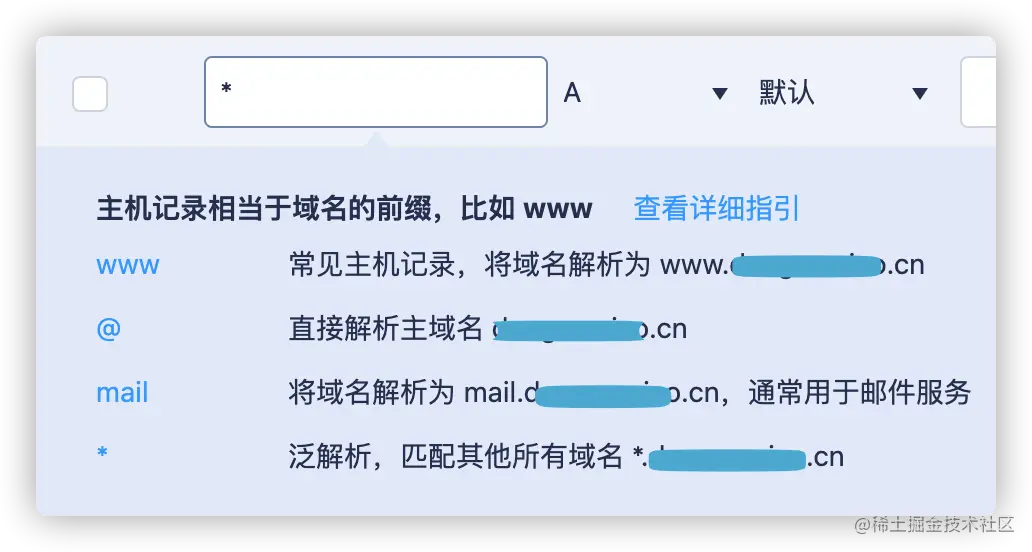The width and height of the screenshot is (1032, 552).
Task: Open the line type dropdown showing 默认
Action: 844,93
